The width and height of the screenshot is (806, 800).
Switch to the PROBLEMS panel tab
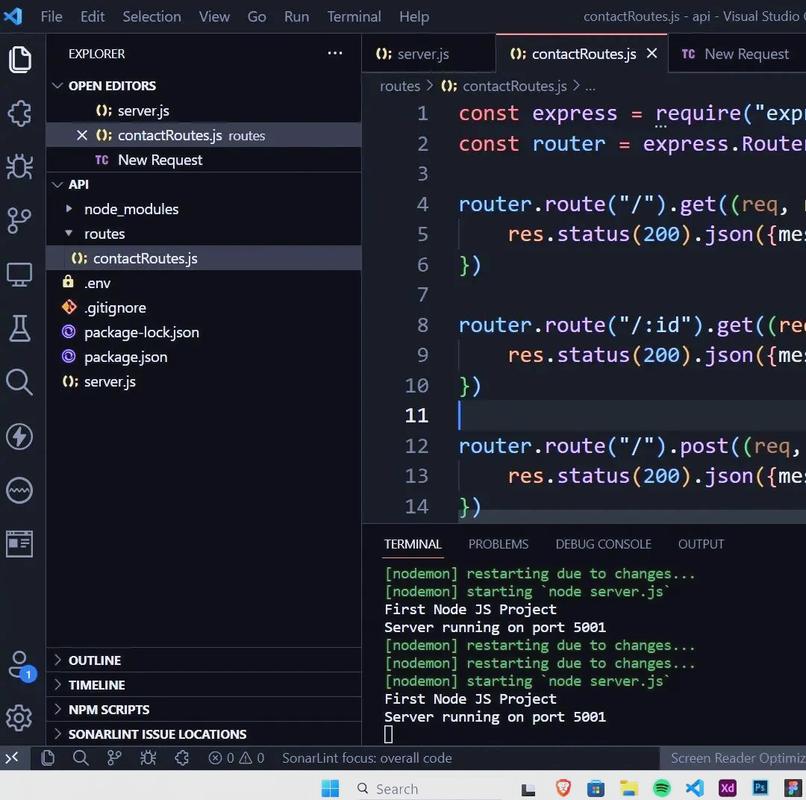click(x=498, y=544)
